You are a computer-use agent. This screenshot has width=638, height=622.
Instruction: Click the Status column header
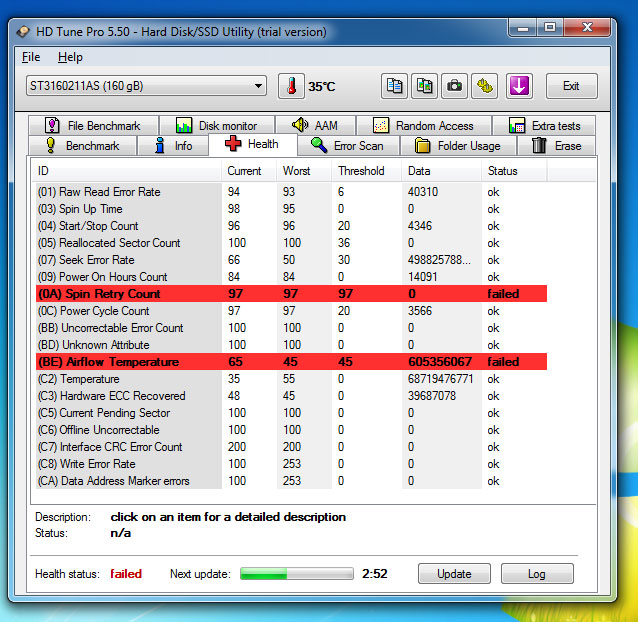click(x=514, y=171)
